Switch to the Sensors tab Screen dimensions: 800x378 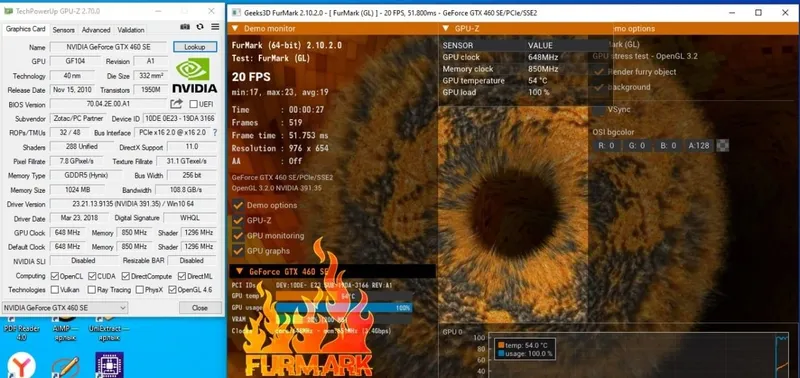click(x=64, y=30)
